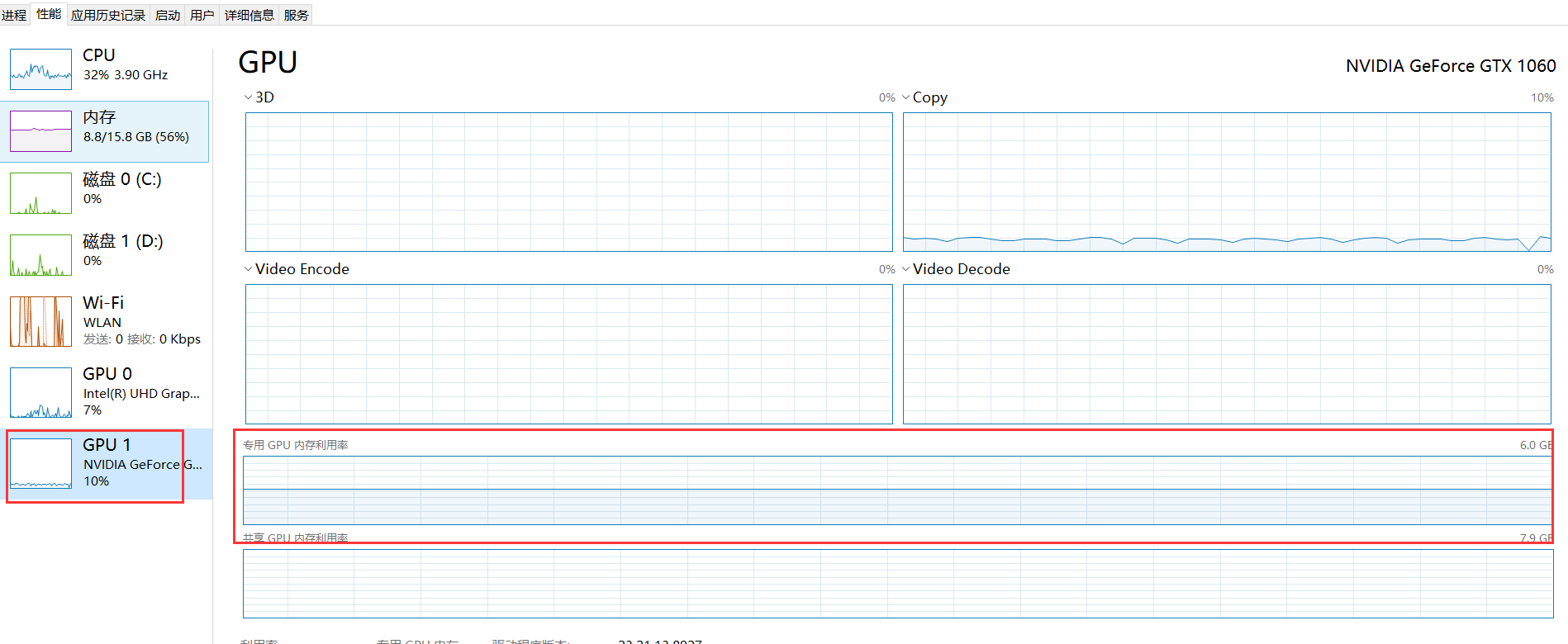This screenshot has height=644, width=1568.
Task: Open the 服务 tab
Action: click(297, 15)
